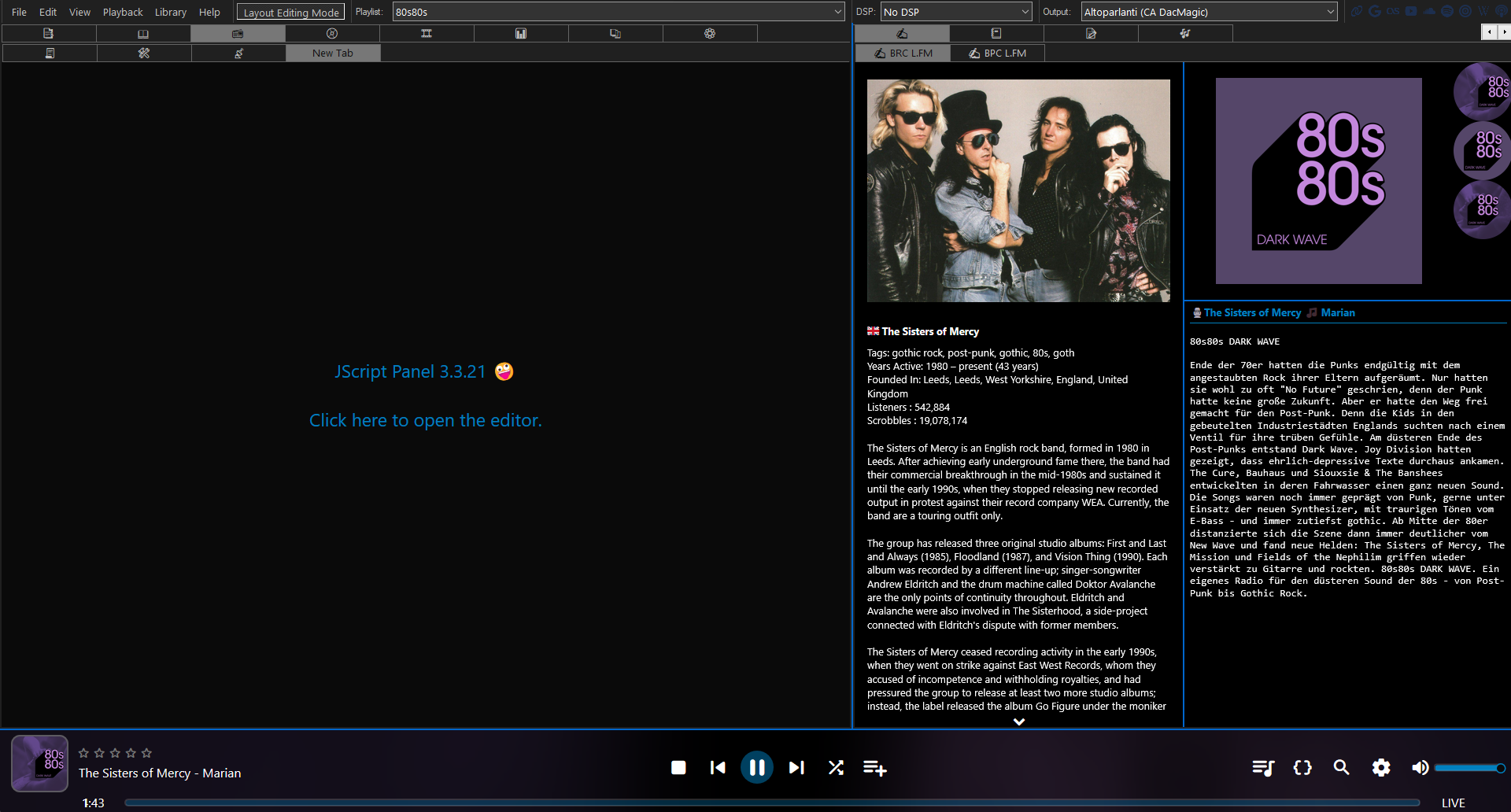The height and width of the screenshot is (812, 1511).
Task: Select the bottom circular 80s80s thumbnail
Action: point(1483,209)
